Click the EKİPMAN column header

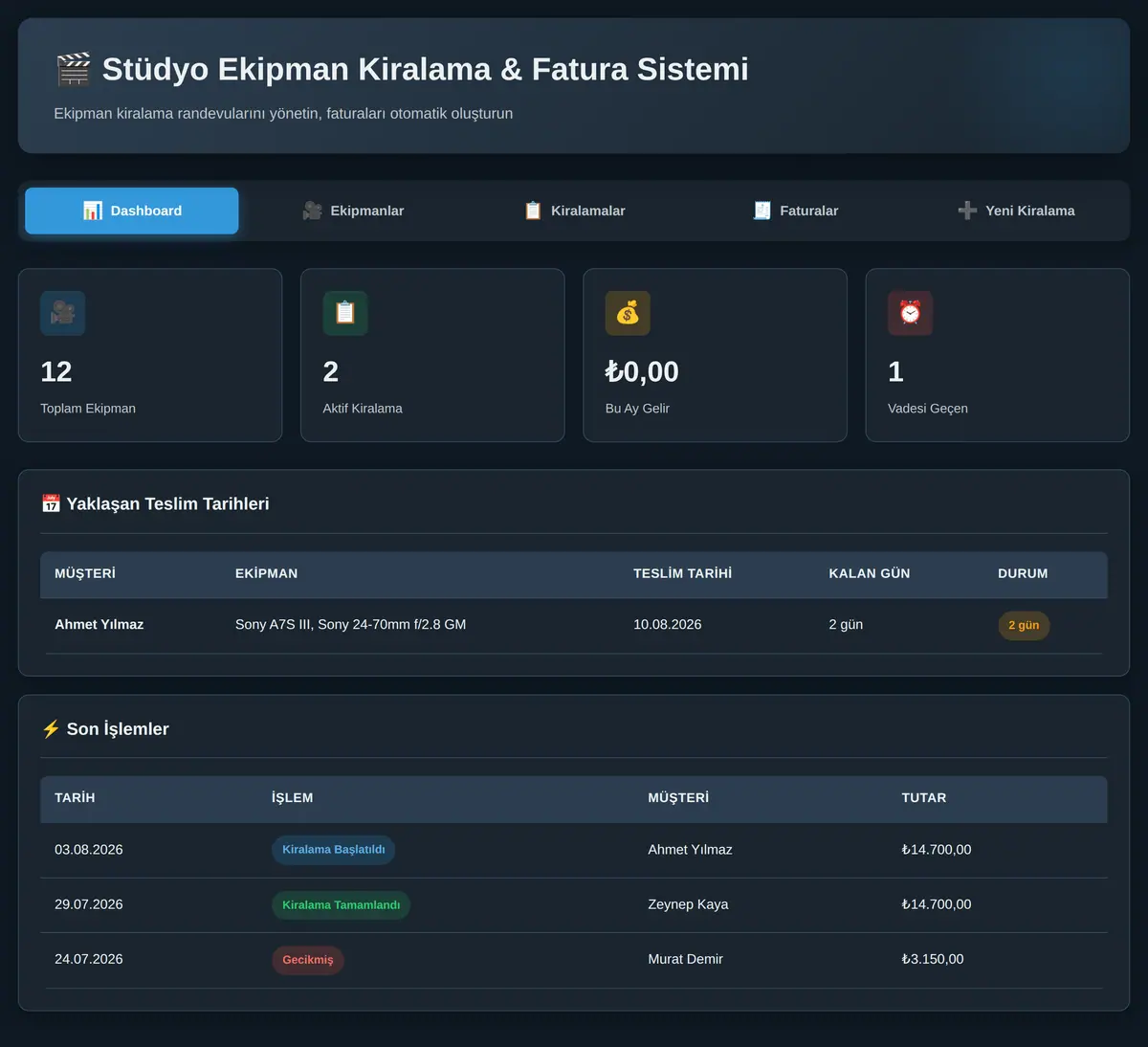pyautogui.click(x=267, y=573)
